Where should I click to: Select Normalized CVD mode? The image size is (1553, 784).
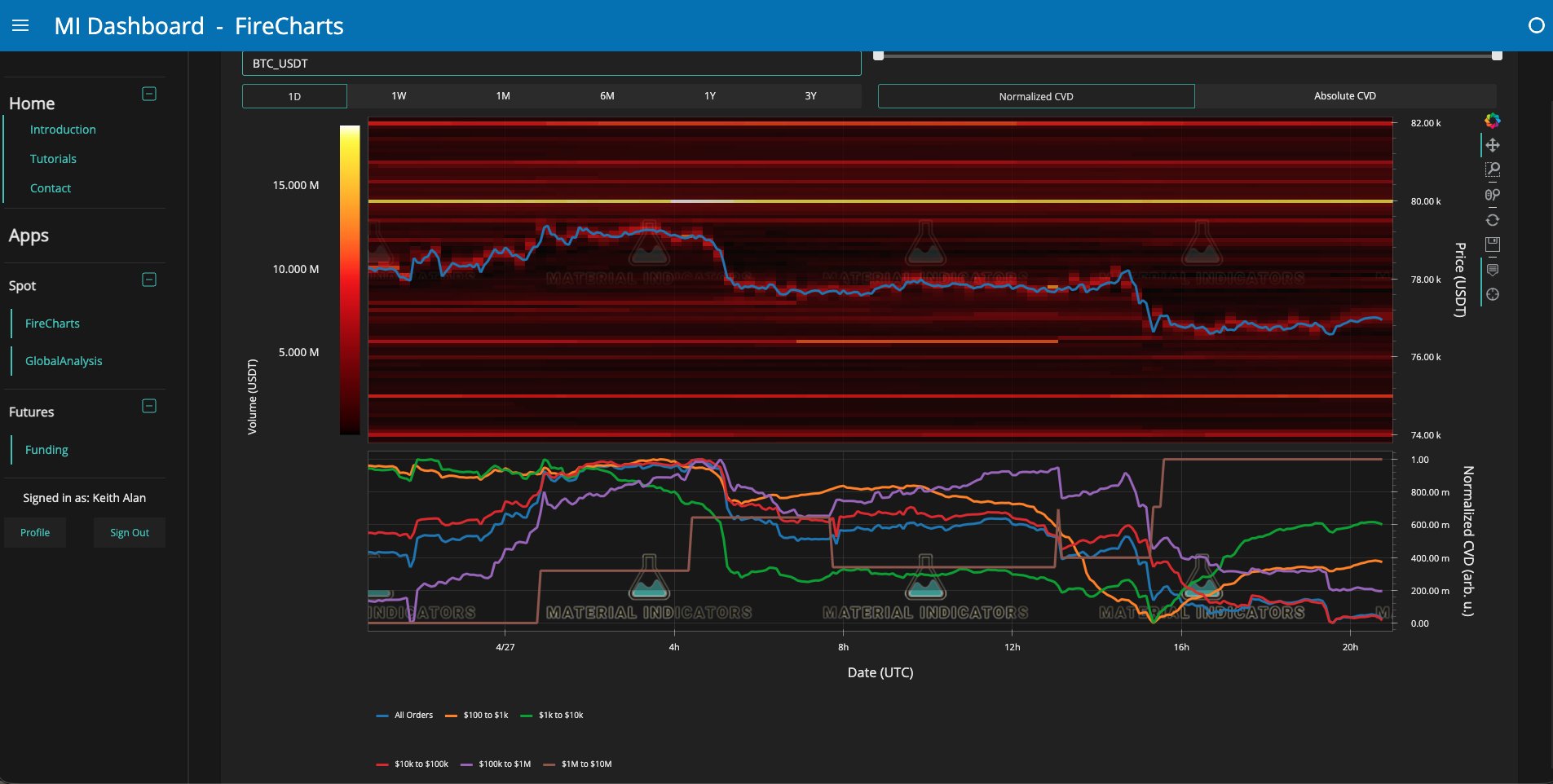(x=1035, y=96)
